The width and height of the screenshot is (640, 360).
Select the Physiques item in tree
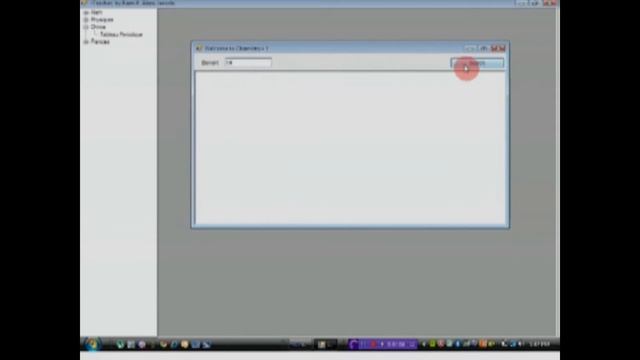[102, 20]
